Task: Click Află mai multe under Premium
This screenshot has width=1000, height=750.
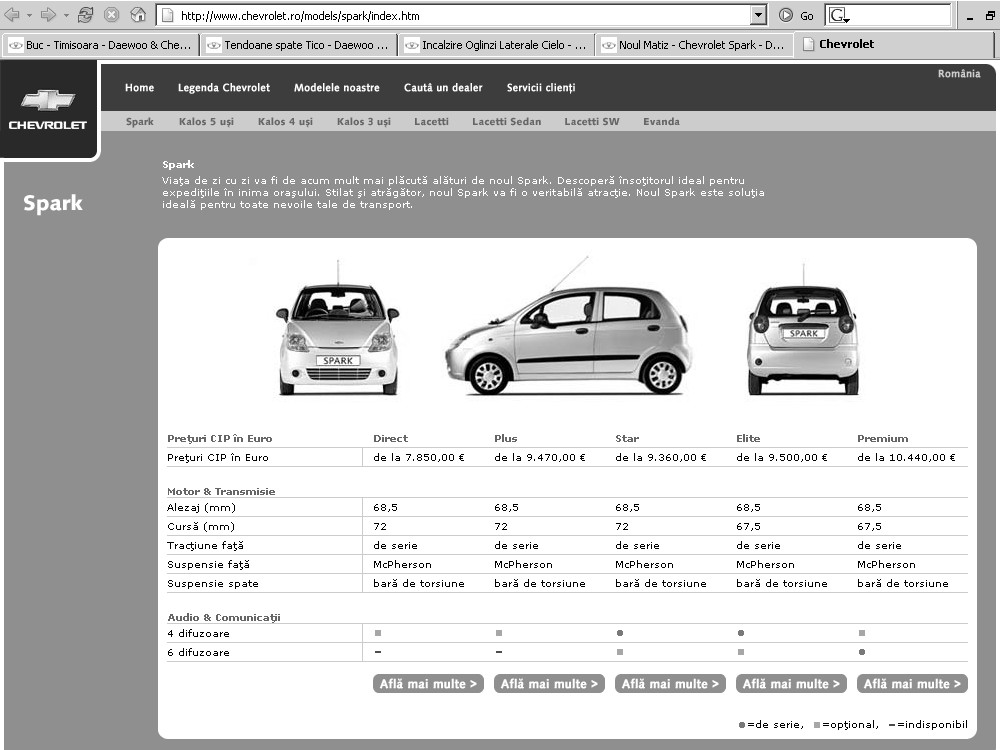Action: coord(911,684)
